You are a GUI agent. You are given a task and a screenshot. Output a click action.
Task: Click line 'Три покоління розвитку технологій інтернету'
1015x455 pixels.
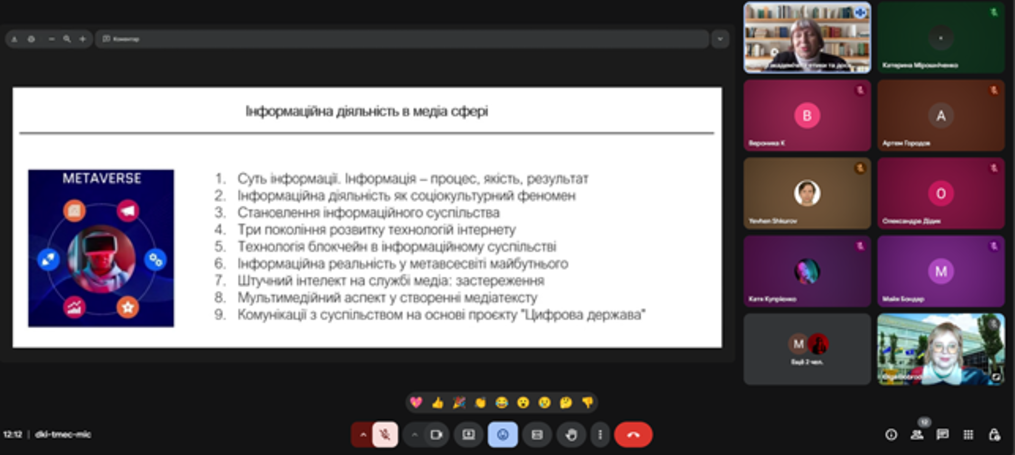point(377,230)
